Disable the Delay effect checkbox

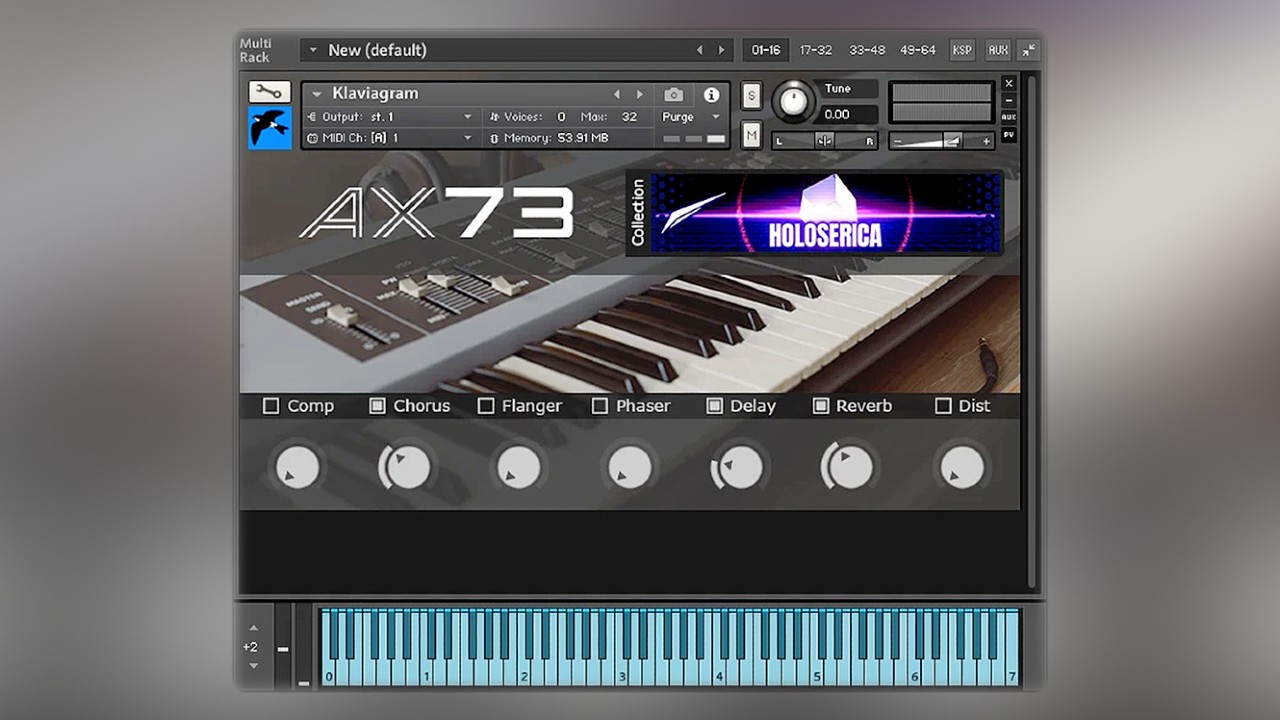coord(715,406)
